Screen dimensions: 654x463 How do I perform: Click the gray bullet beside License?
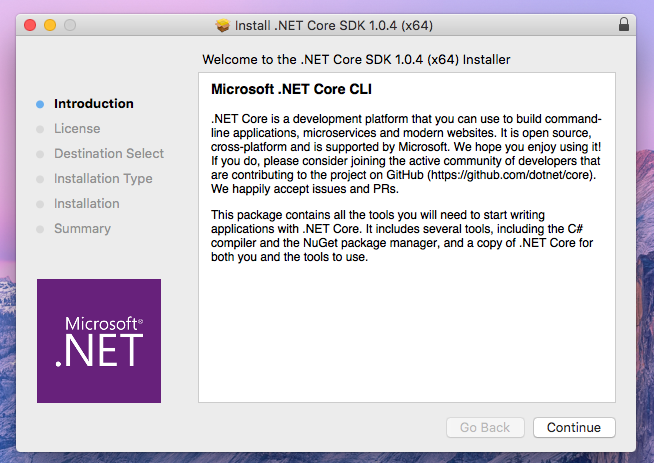(x=40, y=129)
